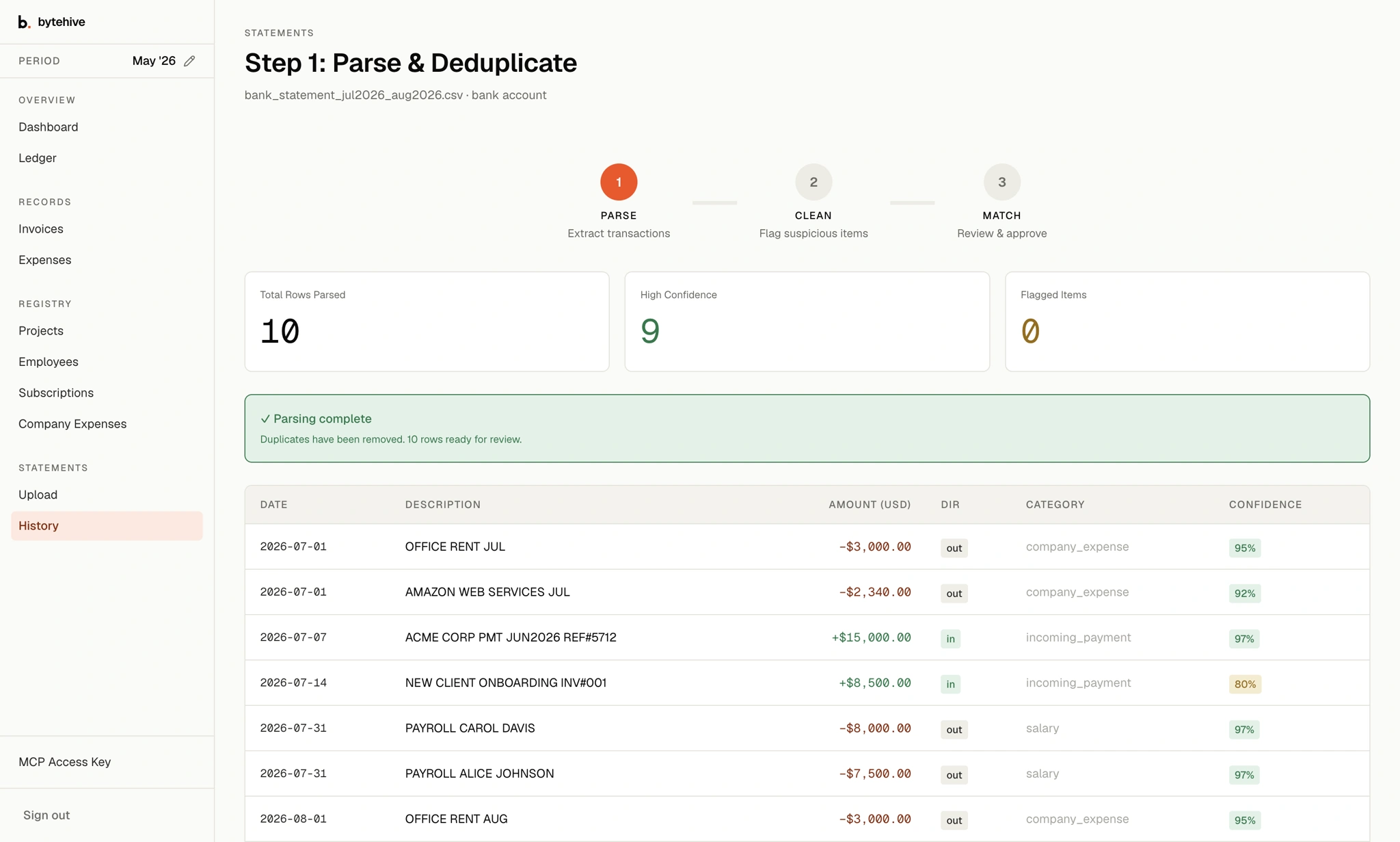Click the Dir column header

click(950, 505)
